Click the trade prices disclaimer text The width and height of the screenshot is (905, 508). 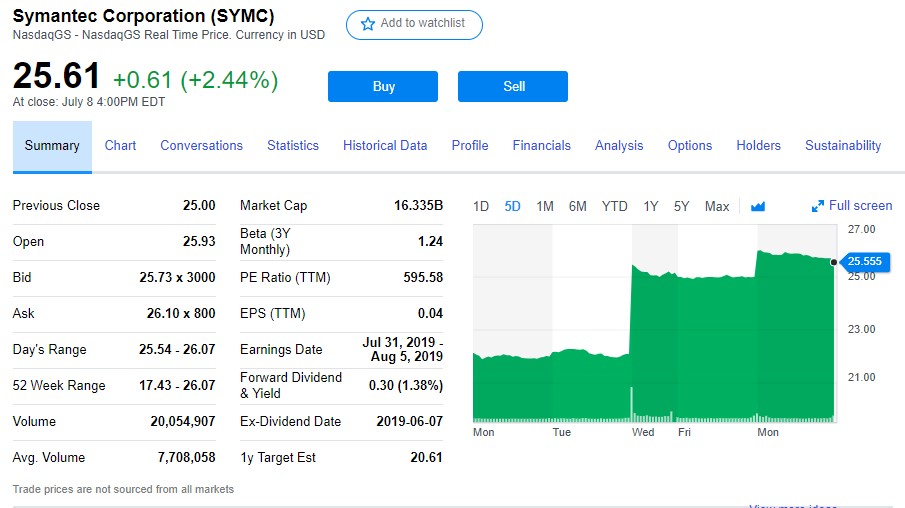[x=123, y=489]
